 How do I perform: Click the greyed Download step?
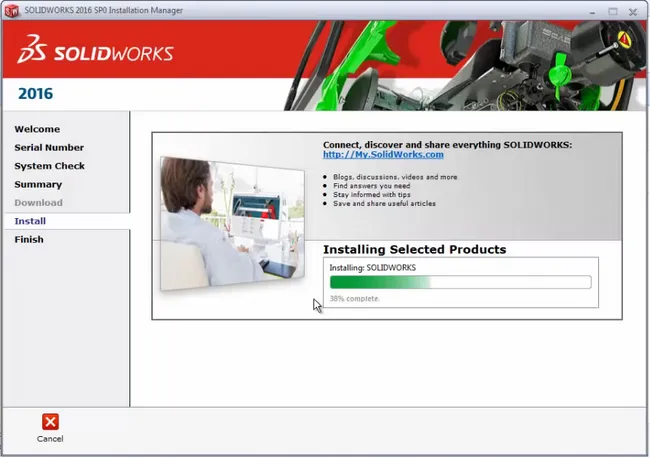tap(39, 203)
